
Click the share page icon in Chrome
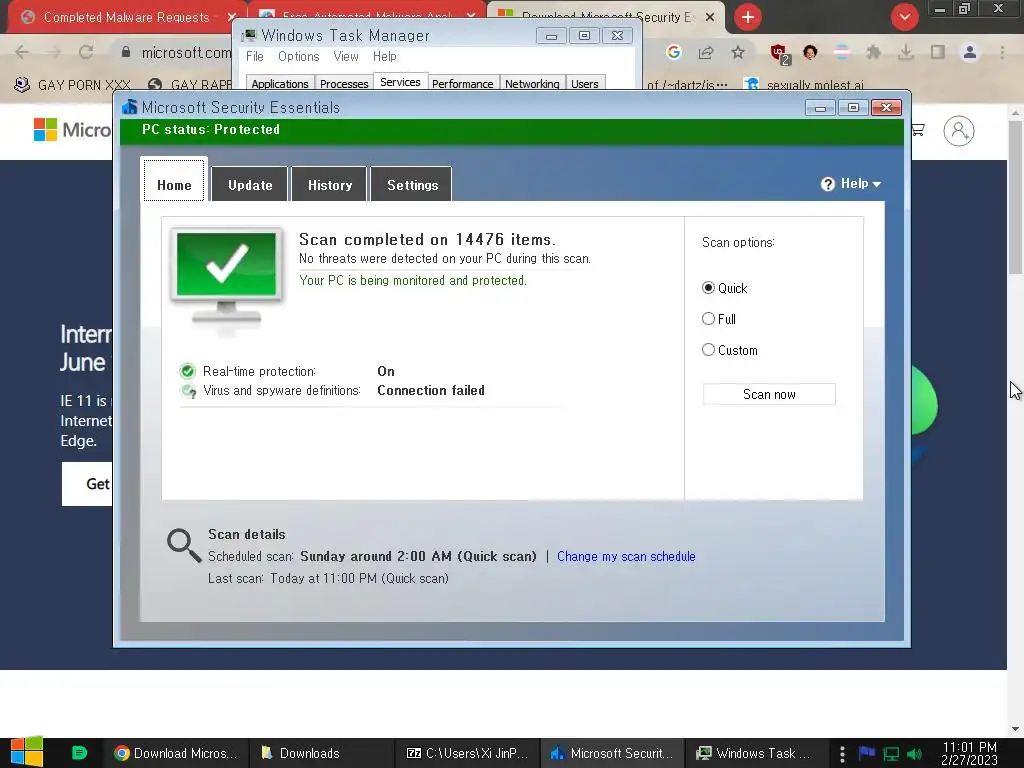tap(705, 52)
